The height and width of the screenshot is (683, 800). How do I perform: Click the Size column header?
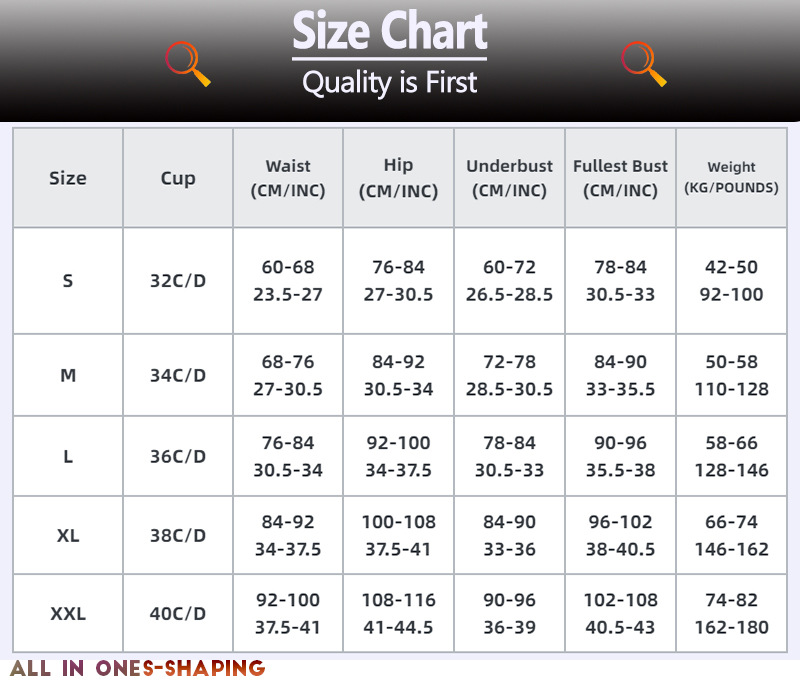pyautogui.click(x=68, y=178)
